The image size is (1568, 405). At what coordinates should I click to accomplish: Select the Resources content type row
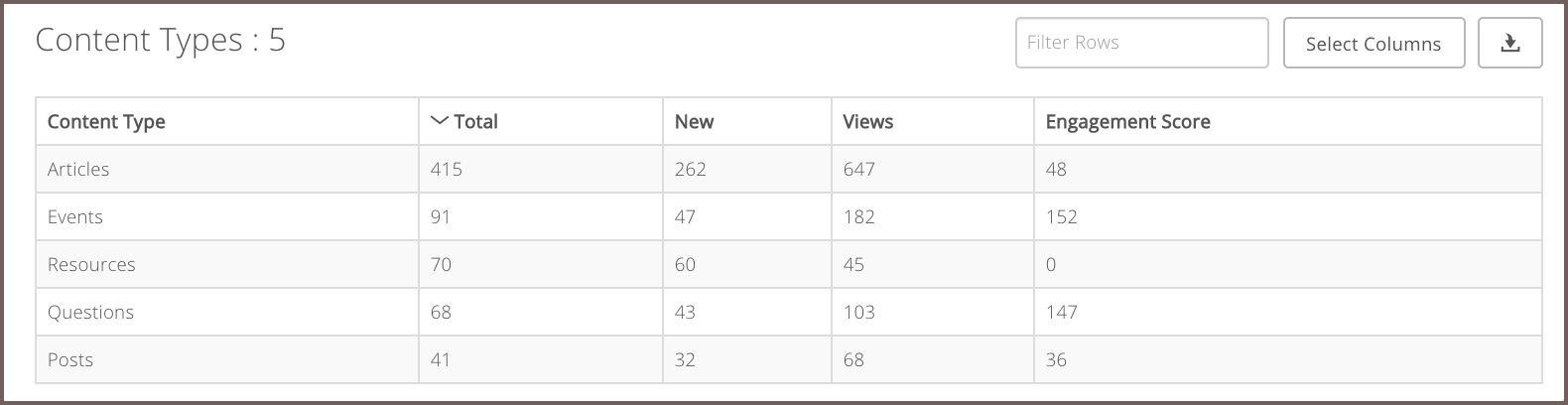click(x=789, y=264)
